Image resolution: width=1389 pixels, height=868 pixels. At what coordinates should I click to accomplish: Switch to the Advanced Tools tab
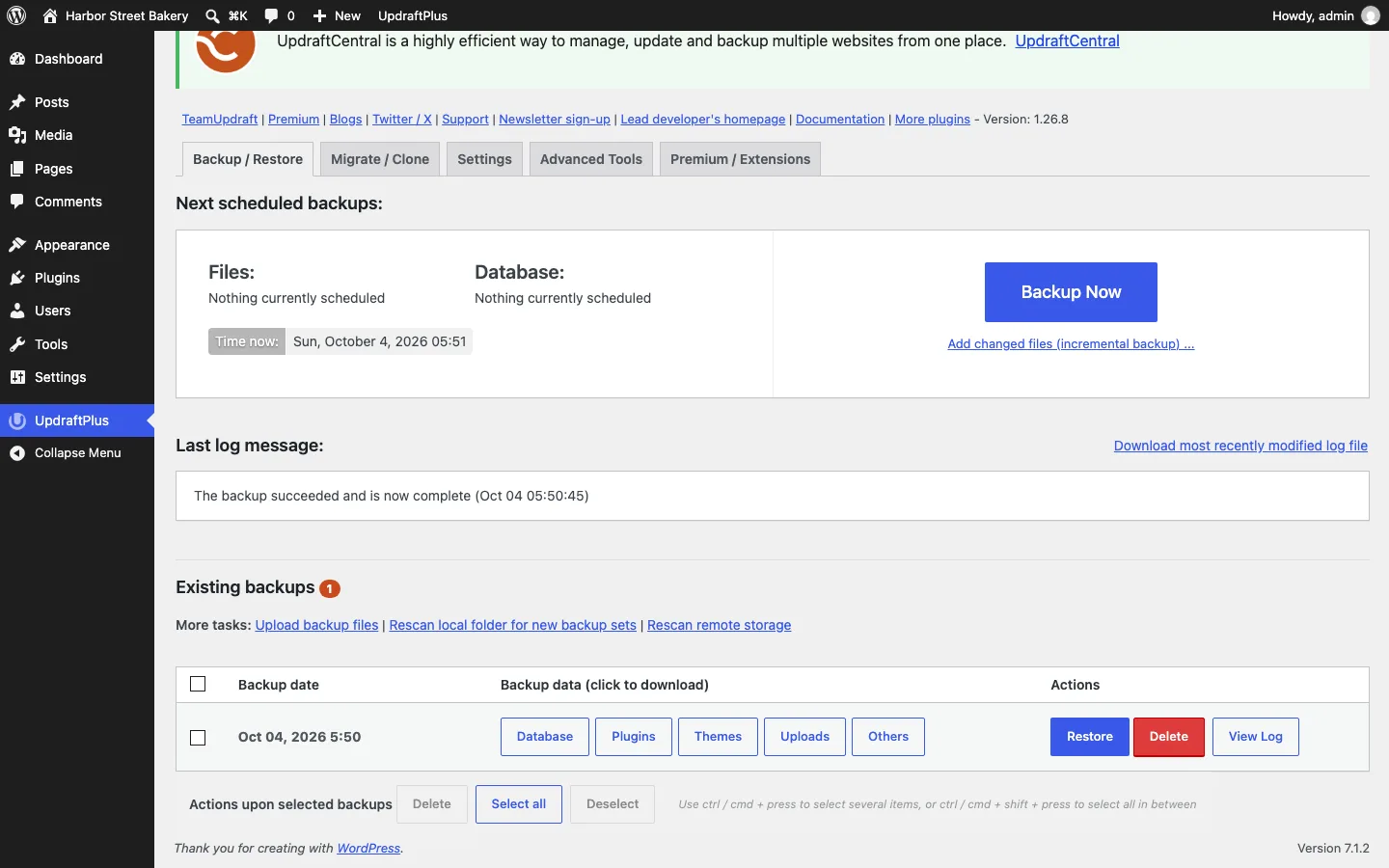591,159
